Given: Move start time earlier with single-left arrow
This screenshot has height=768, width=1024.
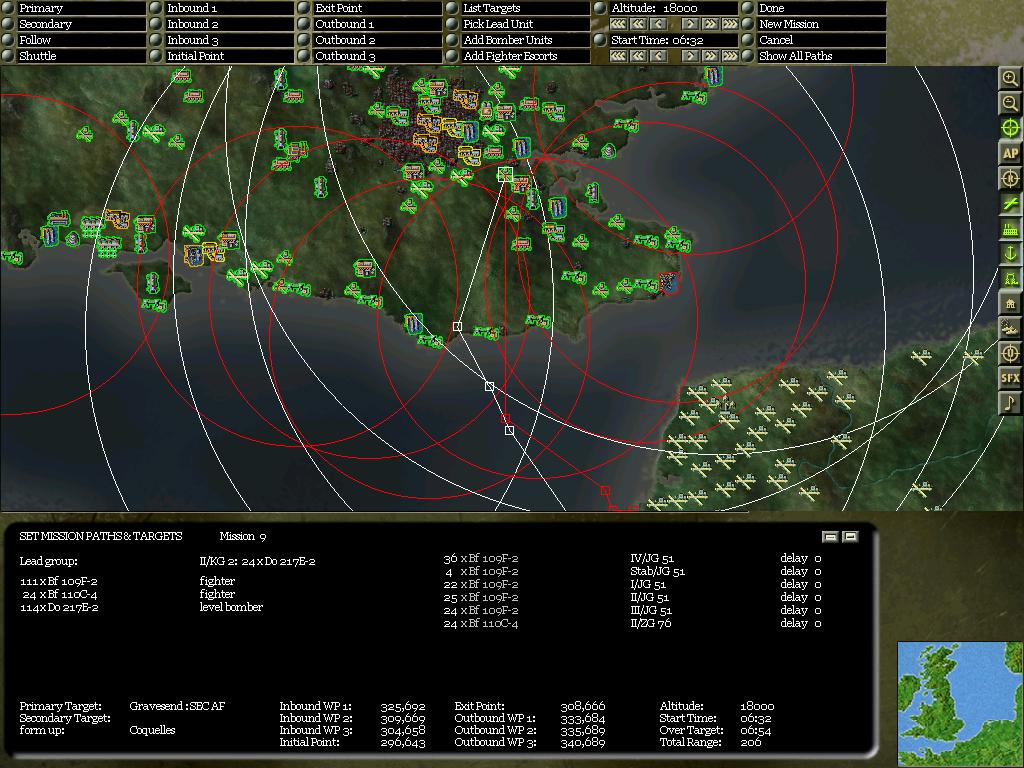Looking at the screenshot, I should tap(658, 56).
